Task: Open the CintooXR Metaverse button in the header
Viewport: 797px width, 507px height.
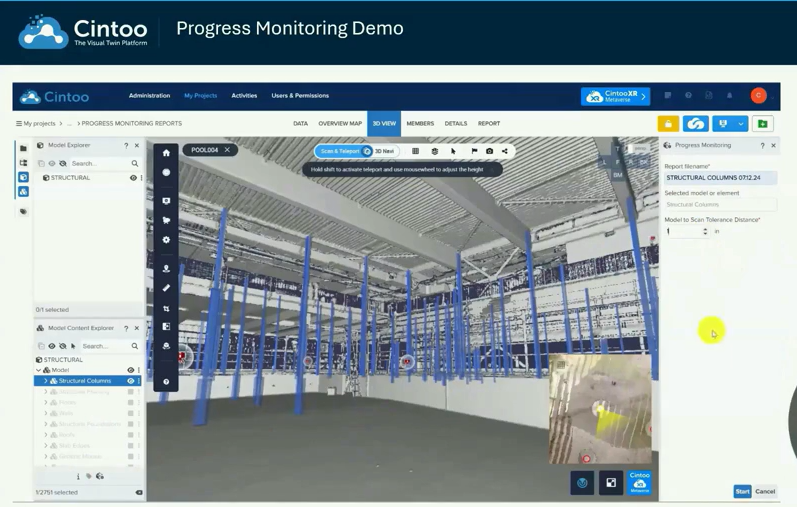Action: 616,96
